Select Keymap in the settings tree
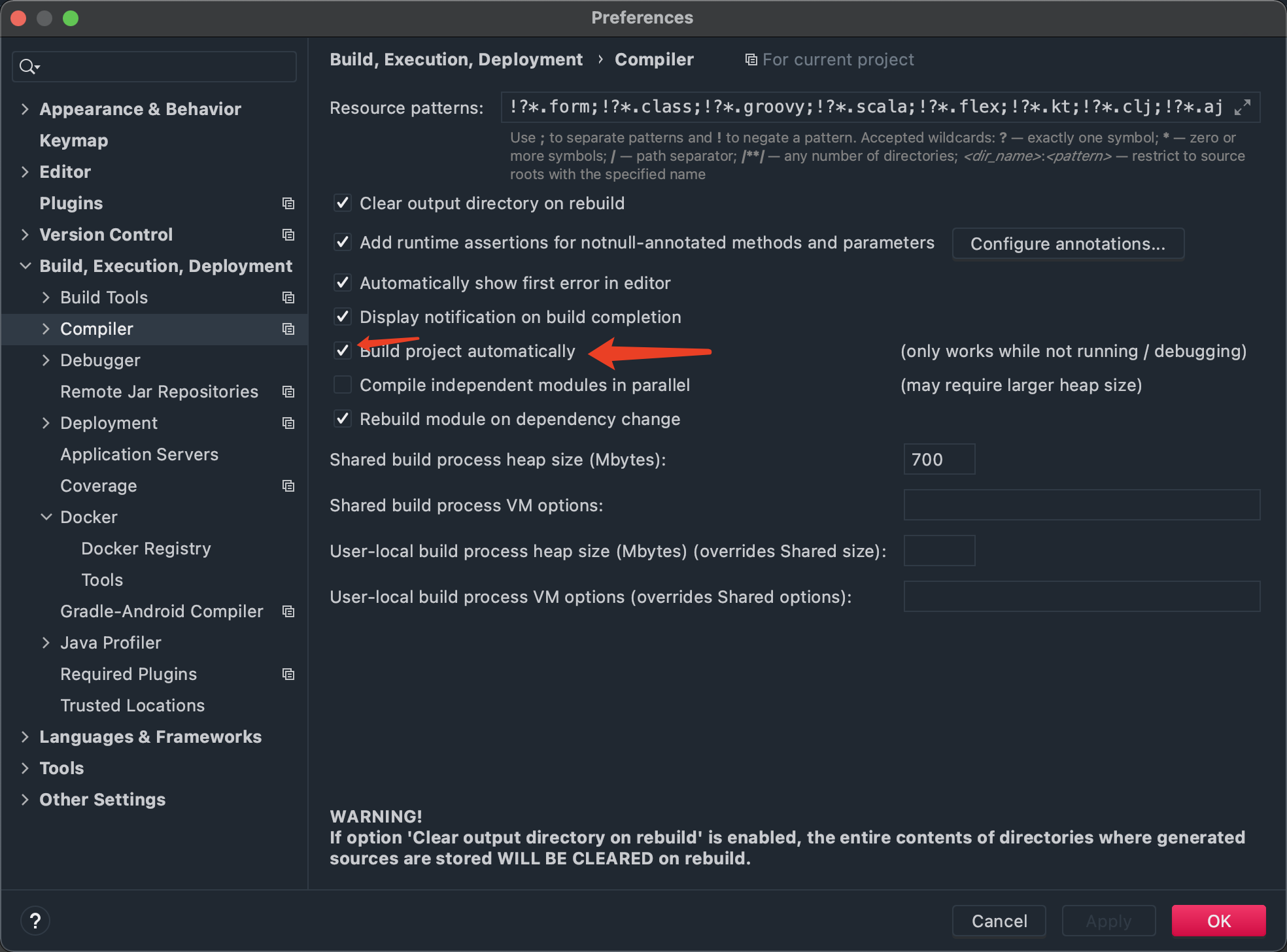1287x952 pixels. coord(74,141)
